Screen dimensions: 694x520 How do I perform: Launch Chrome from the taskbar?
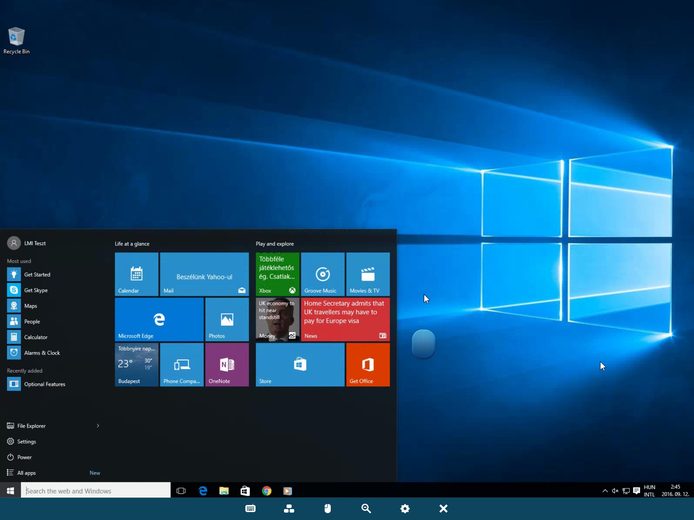[266, 491]
